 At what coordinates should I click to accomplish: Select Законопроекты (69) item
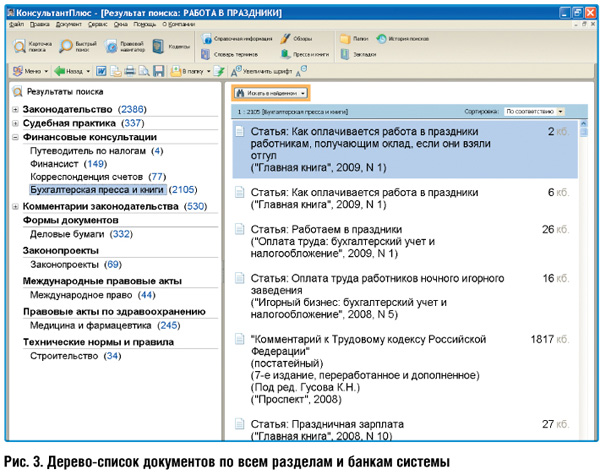(76, 264)
